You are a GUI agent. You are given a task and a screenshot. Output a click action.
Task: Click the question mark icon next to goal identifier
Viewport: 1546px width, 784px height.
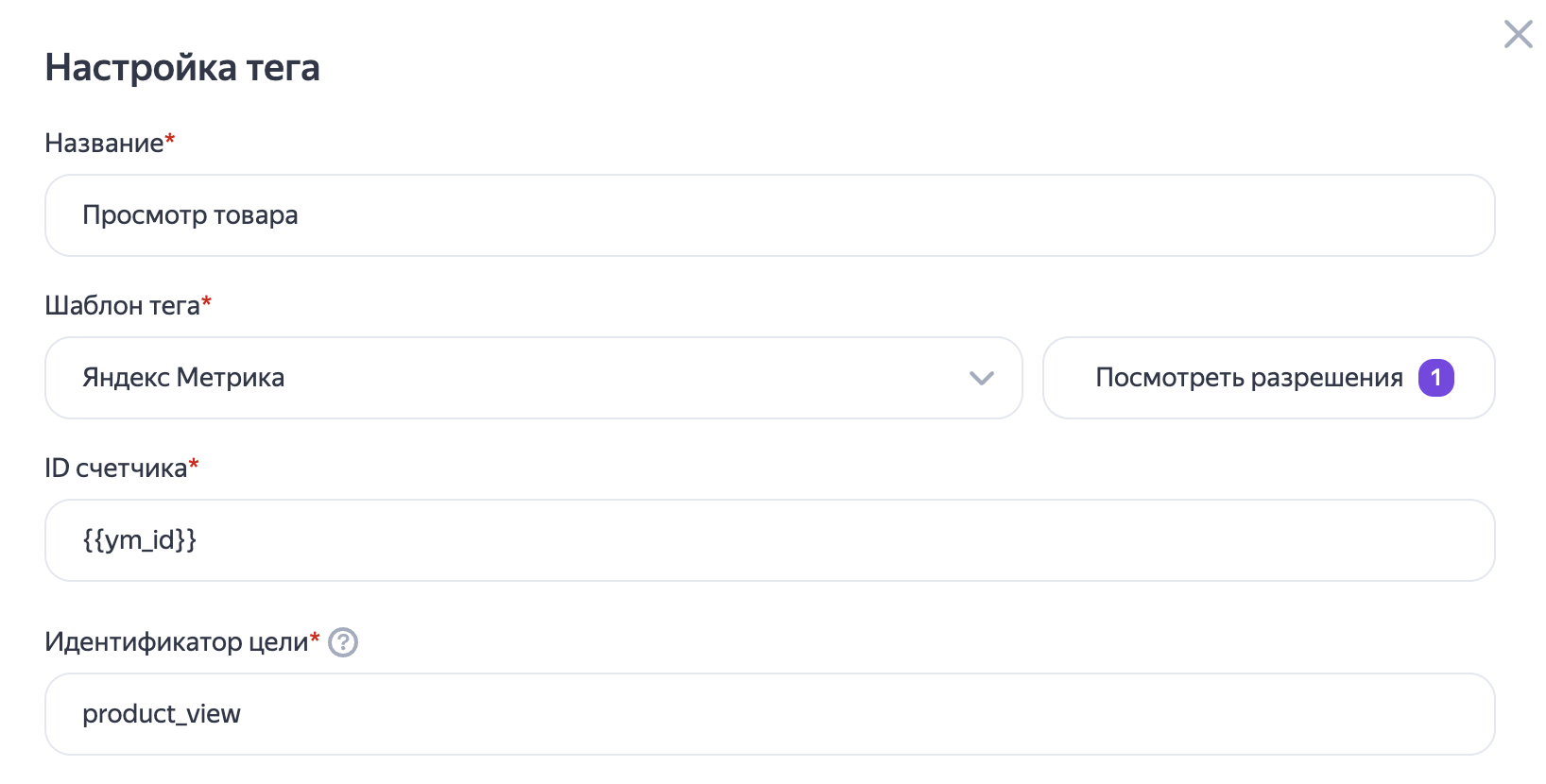click(x=342, y=643)
